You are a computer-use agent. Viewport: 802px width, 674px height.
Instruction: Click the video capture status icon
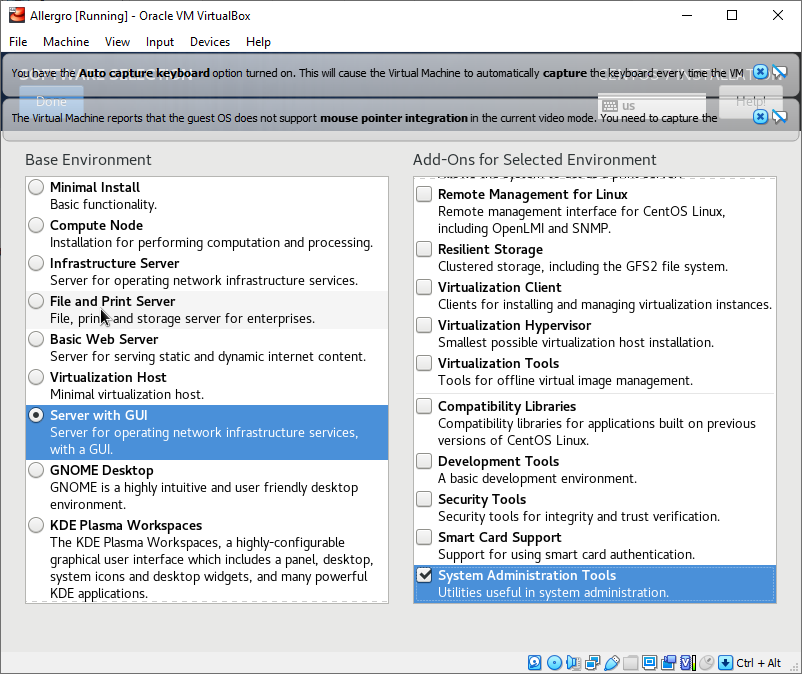[x=669, y=663]
